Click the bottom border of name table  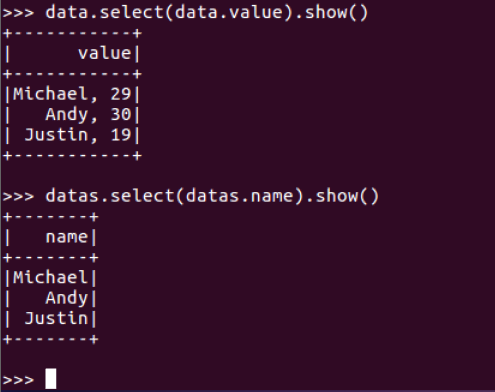tap(51, 340)
